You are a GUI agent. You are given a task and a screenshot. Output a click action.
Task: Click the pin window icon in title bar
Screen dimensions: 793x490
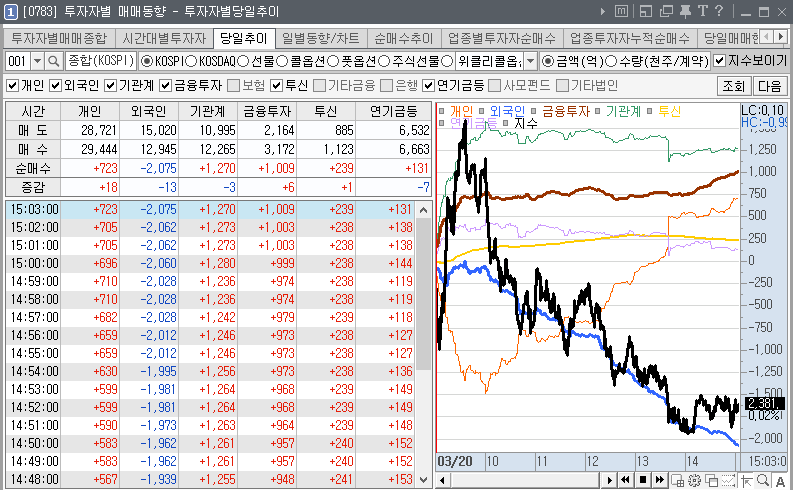coord(685,11)
